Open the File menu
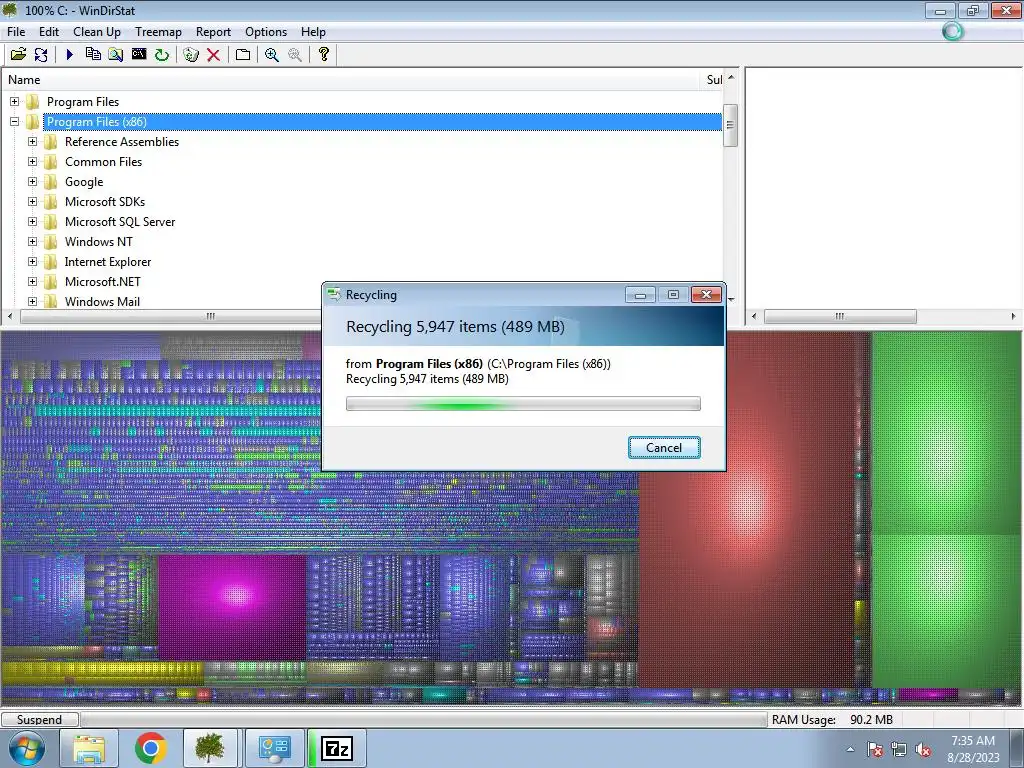Screen dimensions: 1024x768 pyautogui.click(x=16, y=31)
